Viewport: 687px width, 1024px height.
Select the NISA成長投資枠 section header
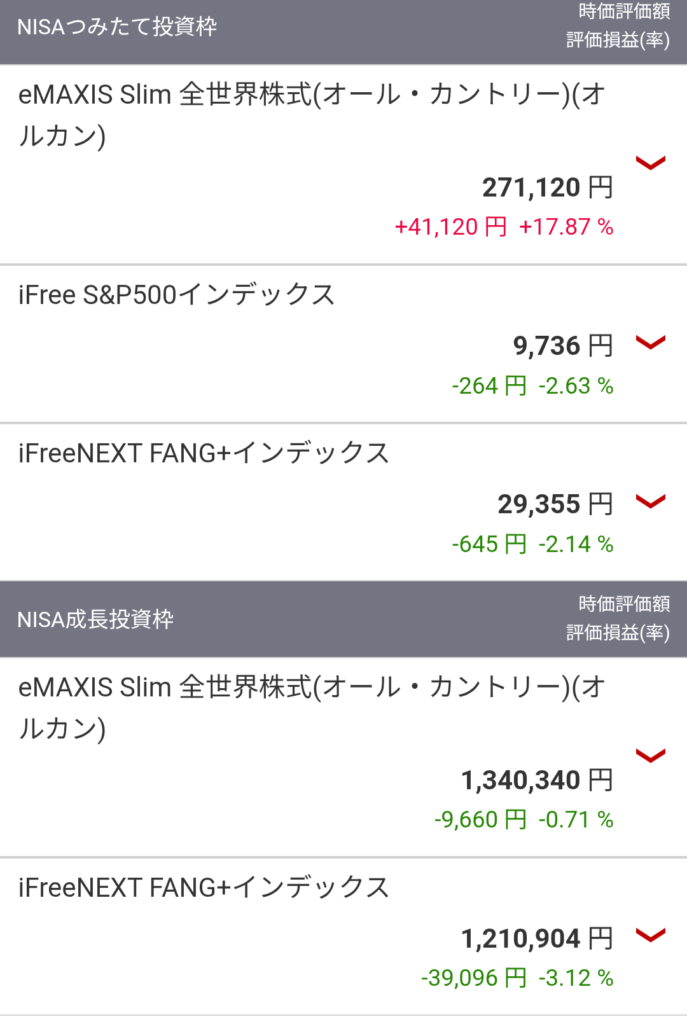click(95, 619)
